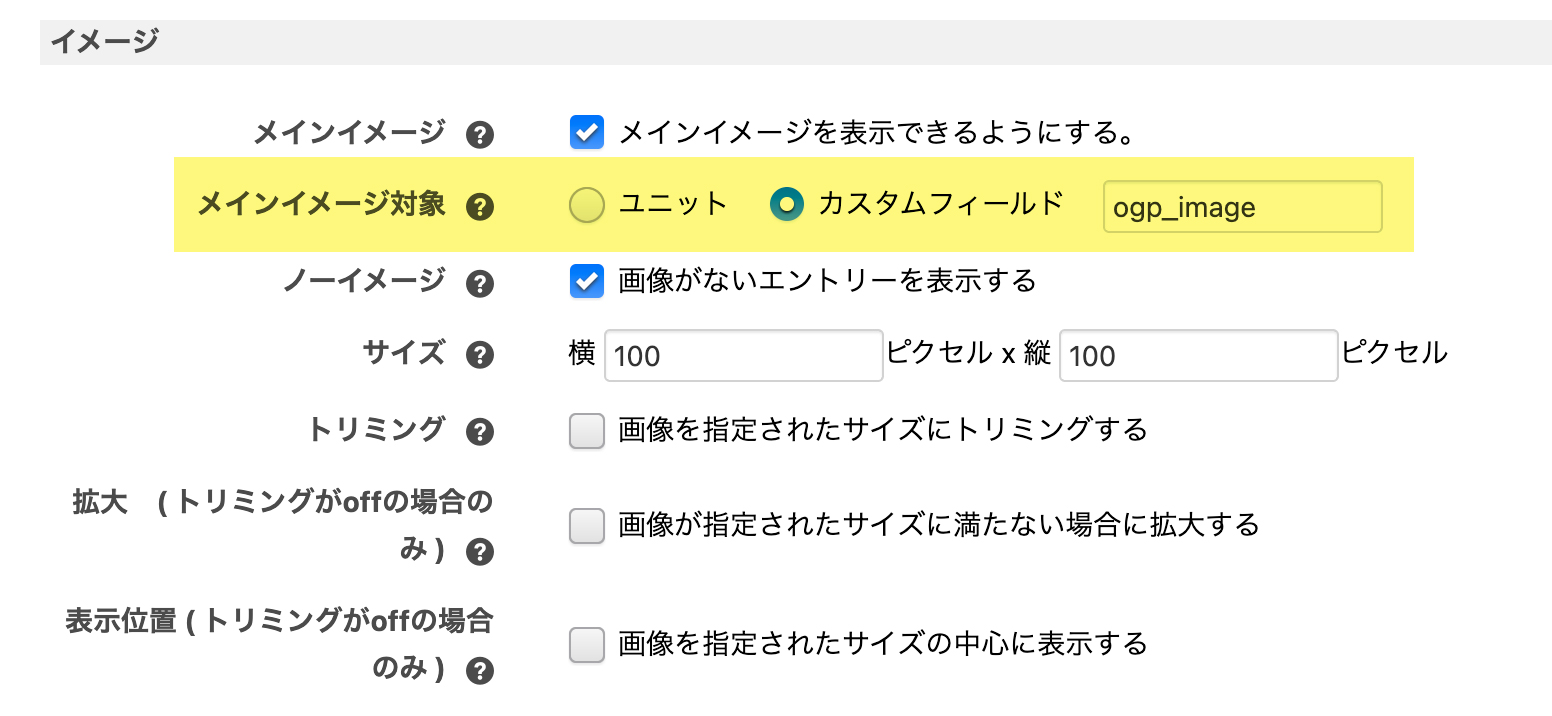The height and width of the screenshot is (716, 1552).
Task: Tick 画像を指定されたサイズの中心に表示する checkbox
Action: [587, 644]
